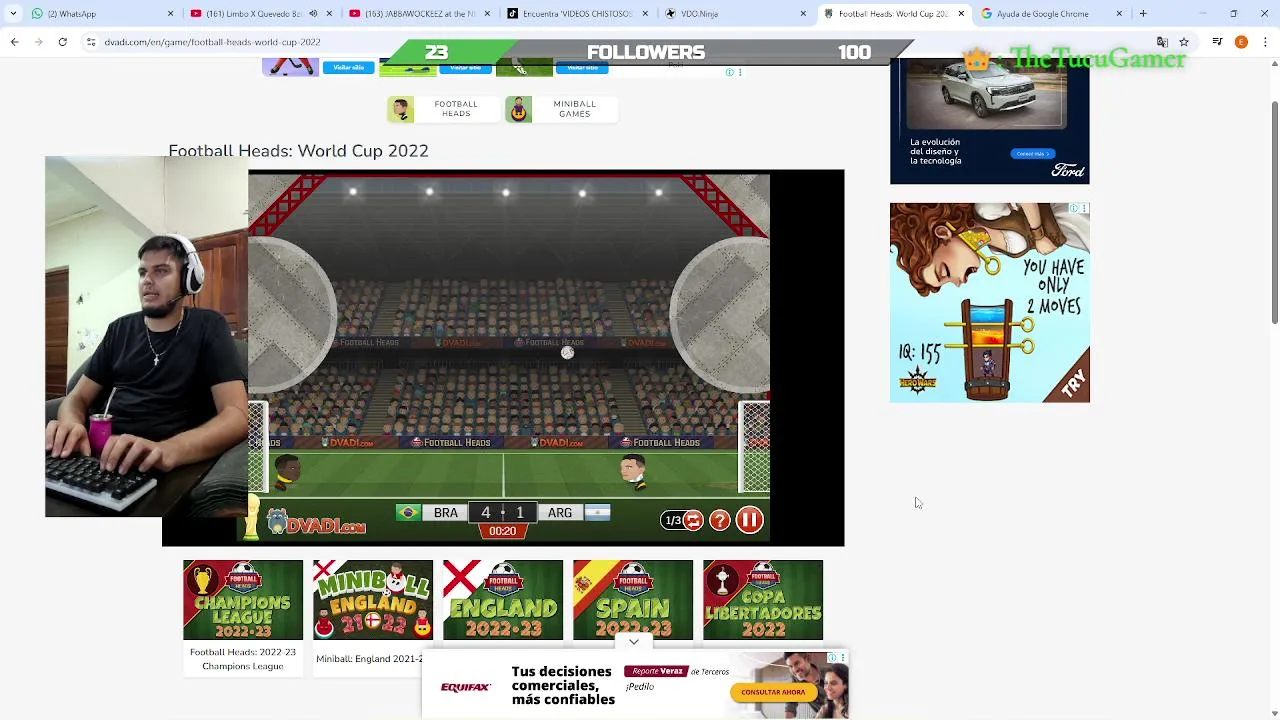Click the Miniball Games category avatar icon
Image resolution: width=1280 pixels, height=720 pixels.
coord(518,109)
